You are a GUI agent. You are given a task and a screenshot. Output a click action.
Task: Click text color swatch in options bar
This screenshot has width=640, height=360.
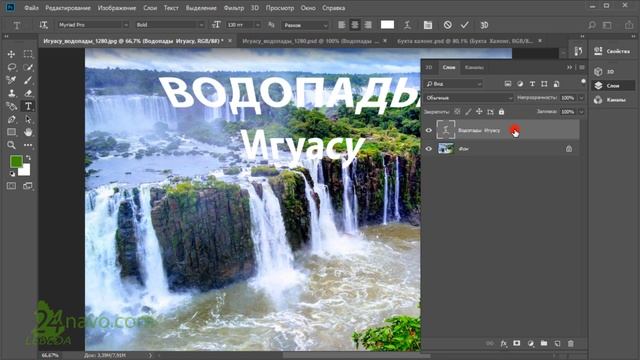pos(387,25)
